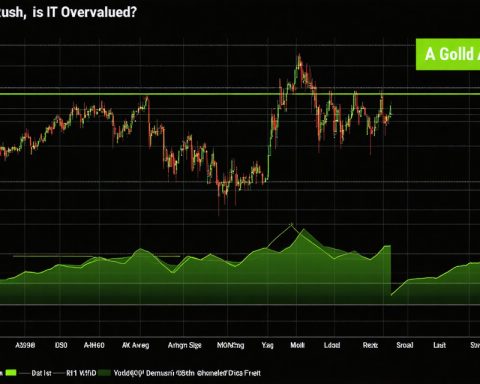The width and height of the screenshot is (480, 384).
Task: Click the 'AK Aveg' x-axis label
Action: point(135,345)
